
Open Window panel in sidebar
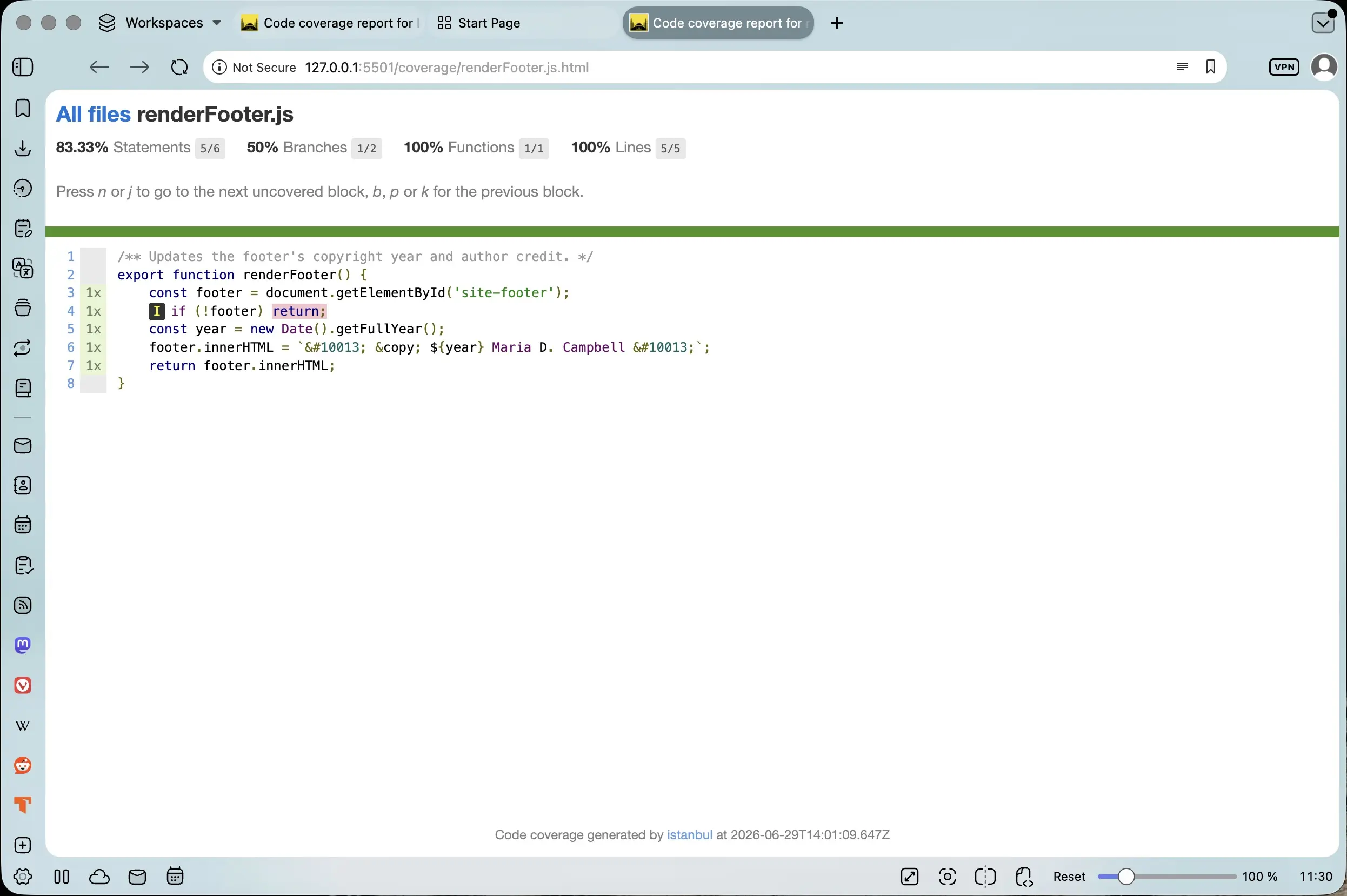(23, 307)
